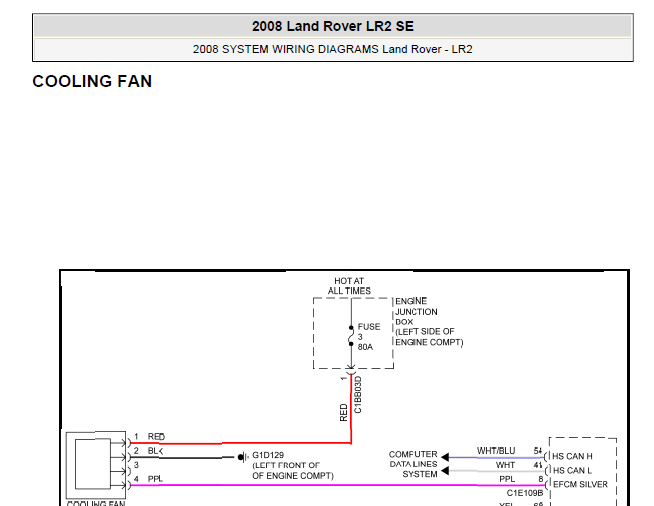The width and height of the screenshot is (654, 506).
Task: Click the cooling fan component symbol
Action: pos(96,464)
